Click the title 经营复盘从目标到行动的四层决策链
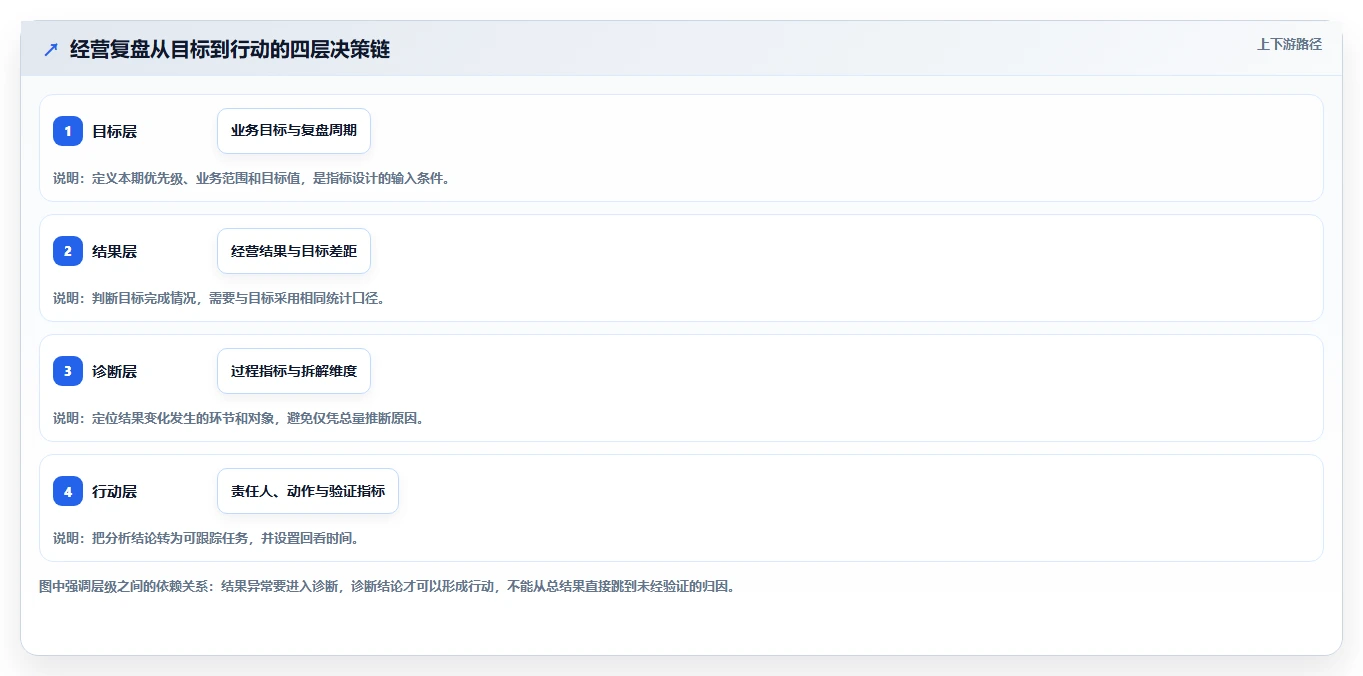 point(230,50)
